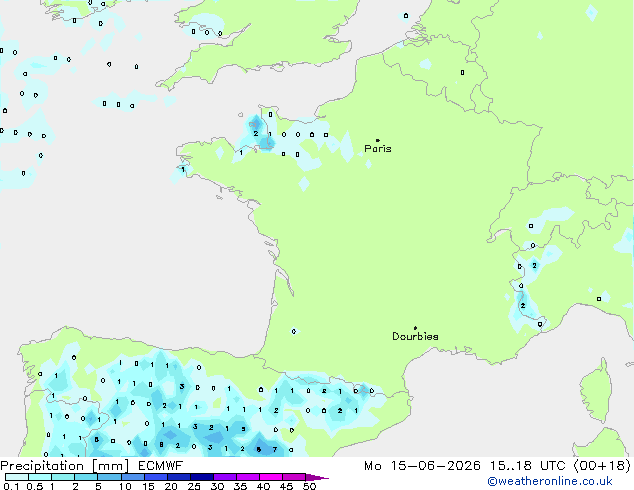
Task: Pick the 35–40 mm legend color
Action: tap(247, 477)
